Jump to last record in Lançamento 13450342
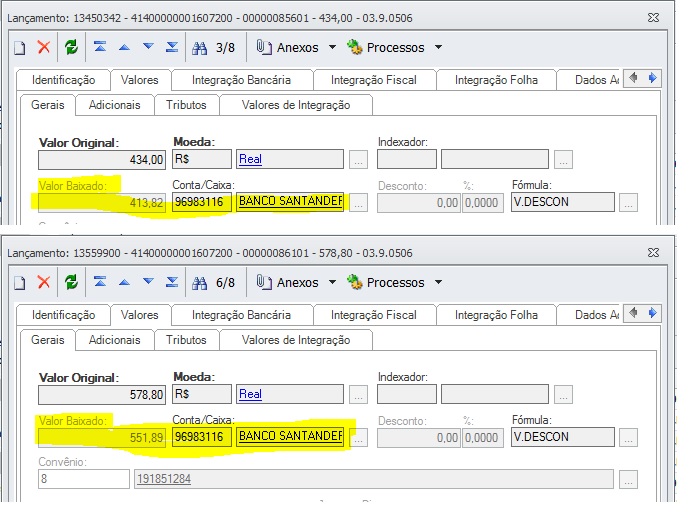The image size is (693, 518). pyautogui.click(x=171, y=47)
